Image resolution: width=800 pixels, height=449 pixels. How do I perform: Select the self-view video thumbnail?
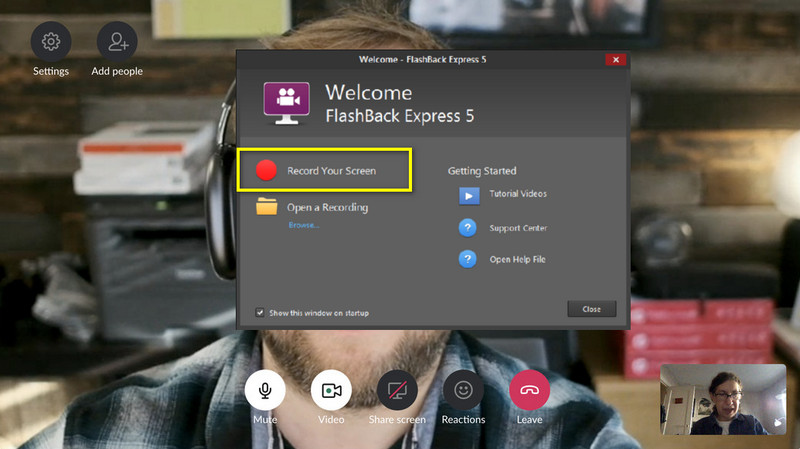tap(723, 399)
